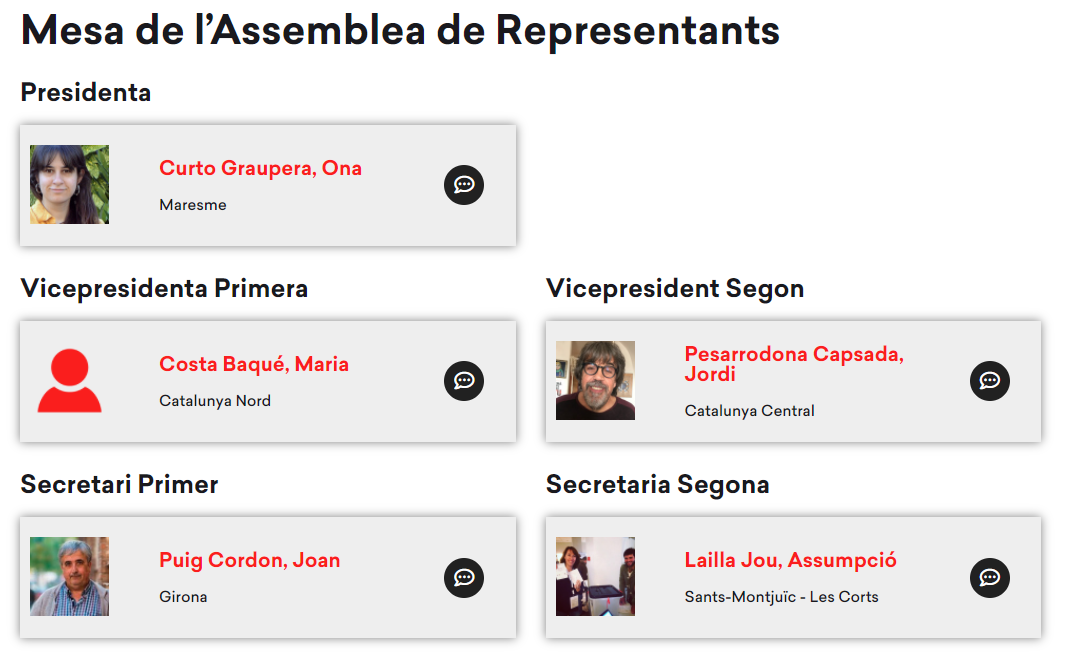Click photo of Jordi Pesarrodona Capsada
The height and width of the screenshot is (667, 1072).
click(x=595, y=381)
